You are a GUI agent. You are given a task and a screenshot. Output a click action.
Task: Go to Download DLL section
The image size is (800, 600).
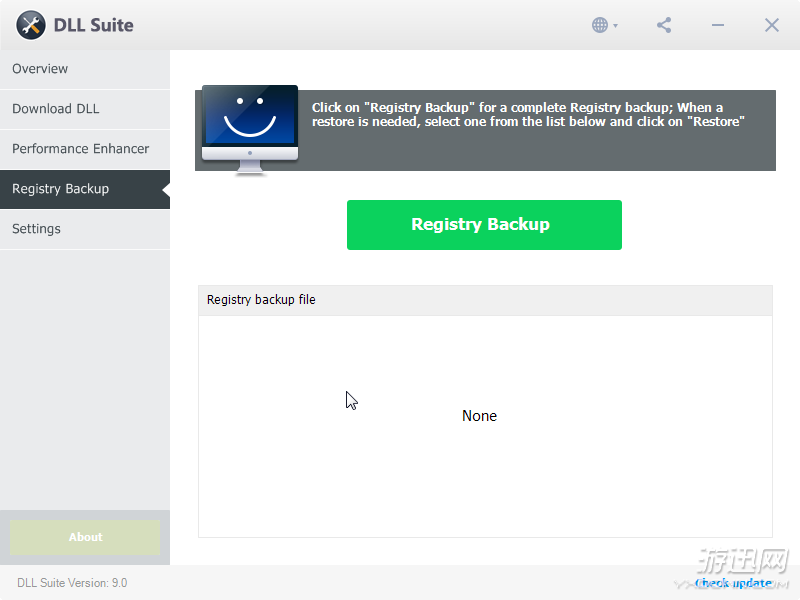coord(85,109)
